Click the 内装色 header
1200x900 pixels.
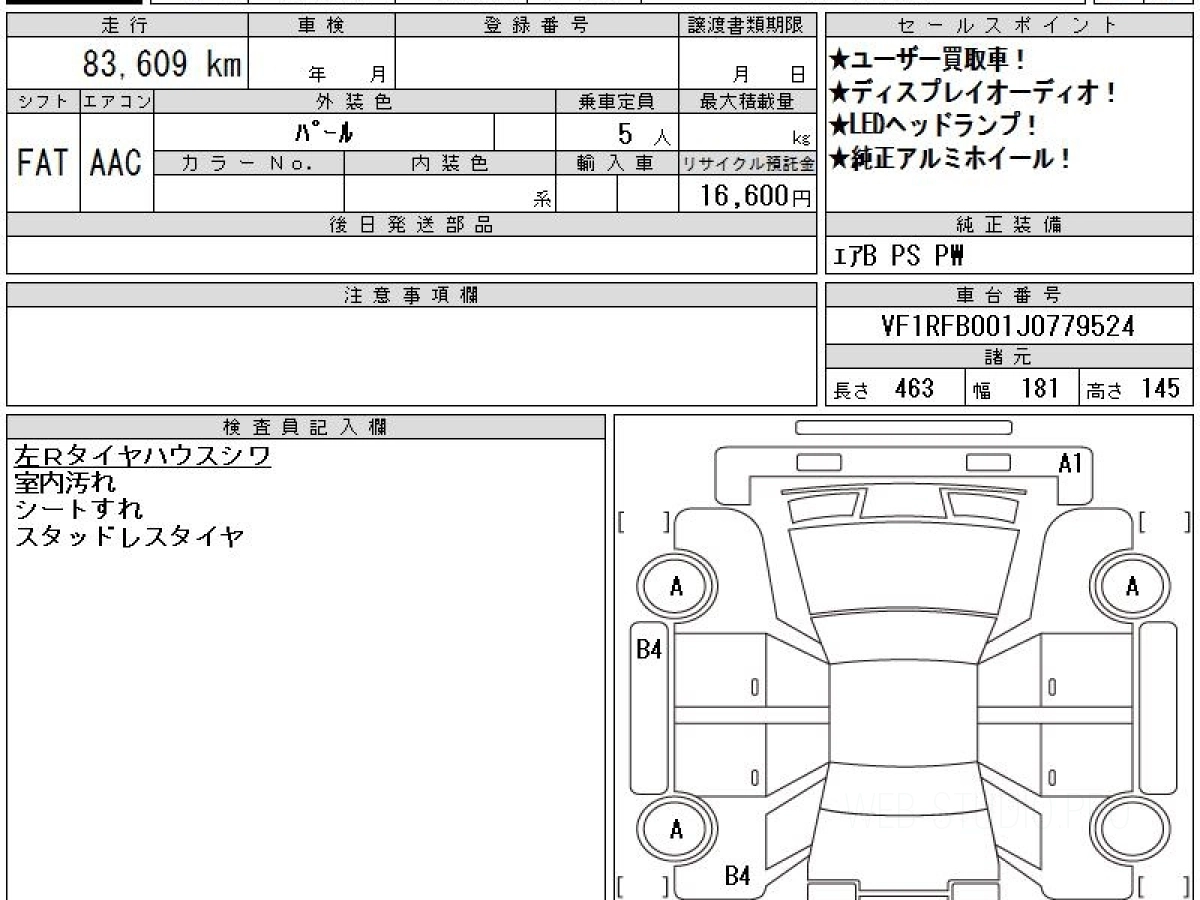450,162
